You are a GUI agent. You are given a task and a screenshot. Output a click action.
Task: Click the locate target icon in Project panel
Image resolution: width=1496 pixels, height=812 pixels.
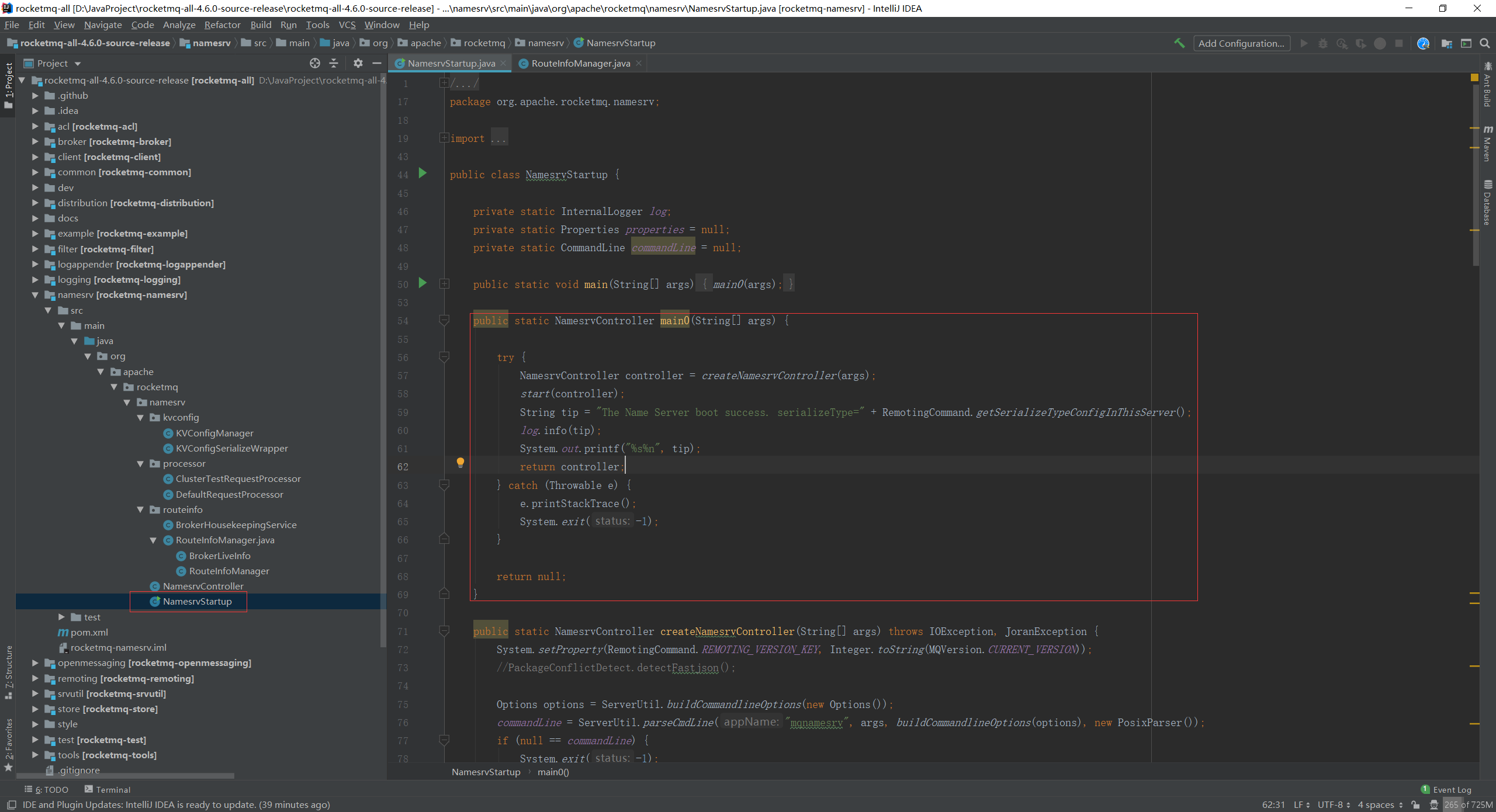tap(315, 63)
